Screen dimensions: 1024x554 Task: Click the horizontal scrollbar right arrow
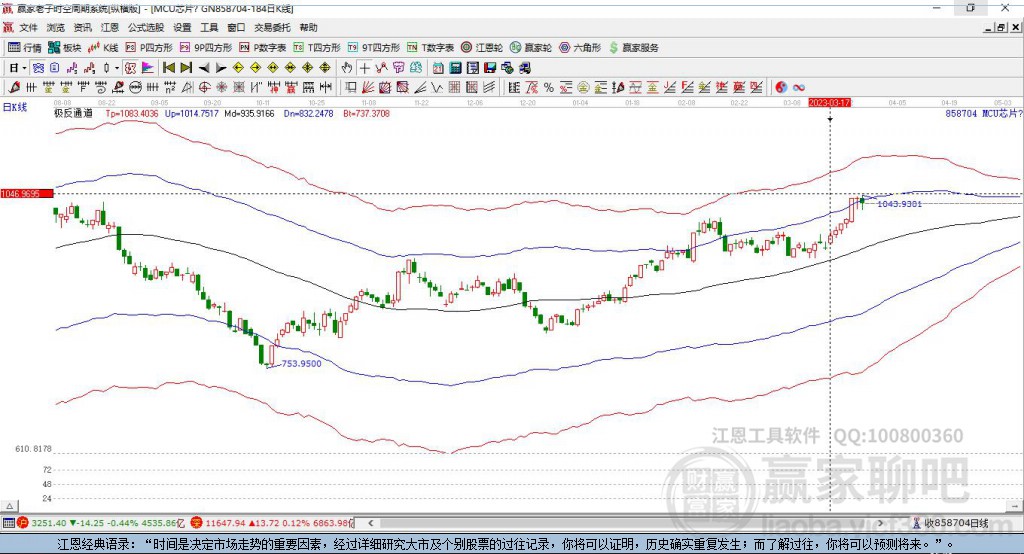point(880,523)
